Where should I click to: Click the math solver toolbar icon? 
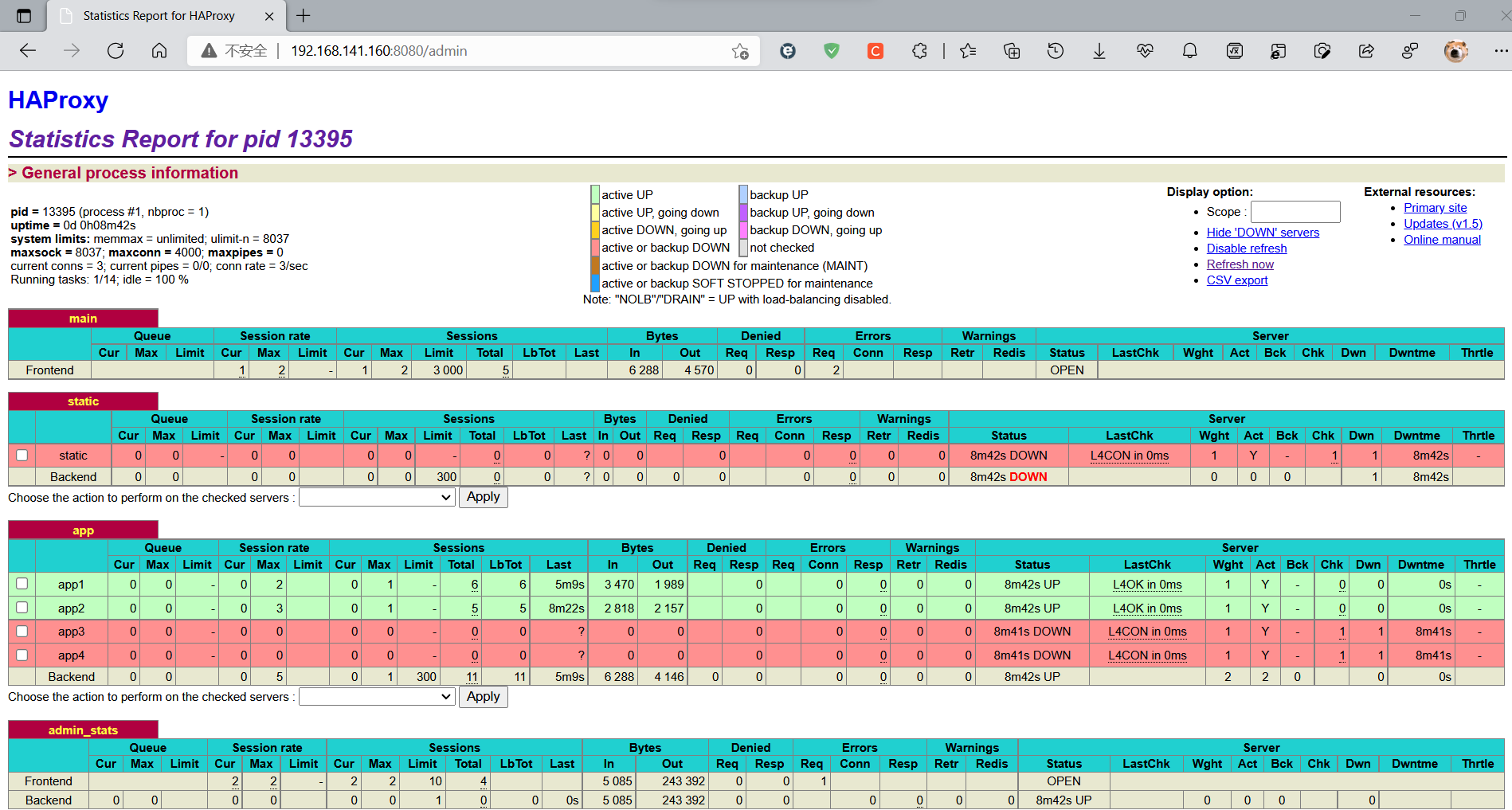click(x=1234, y=51)
